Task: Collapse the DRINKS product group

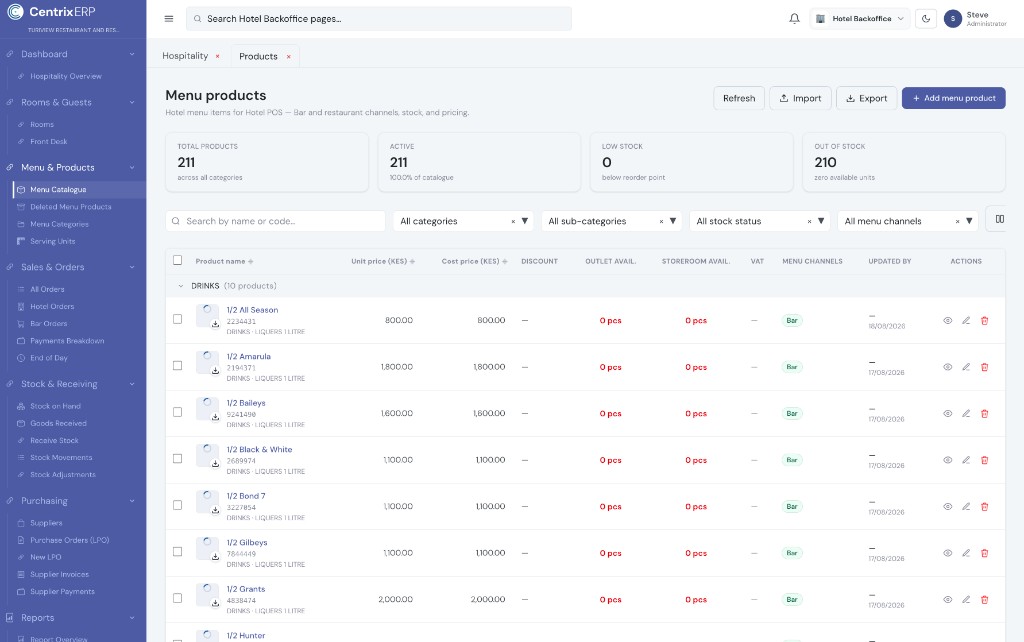Action: point(181,286)
